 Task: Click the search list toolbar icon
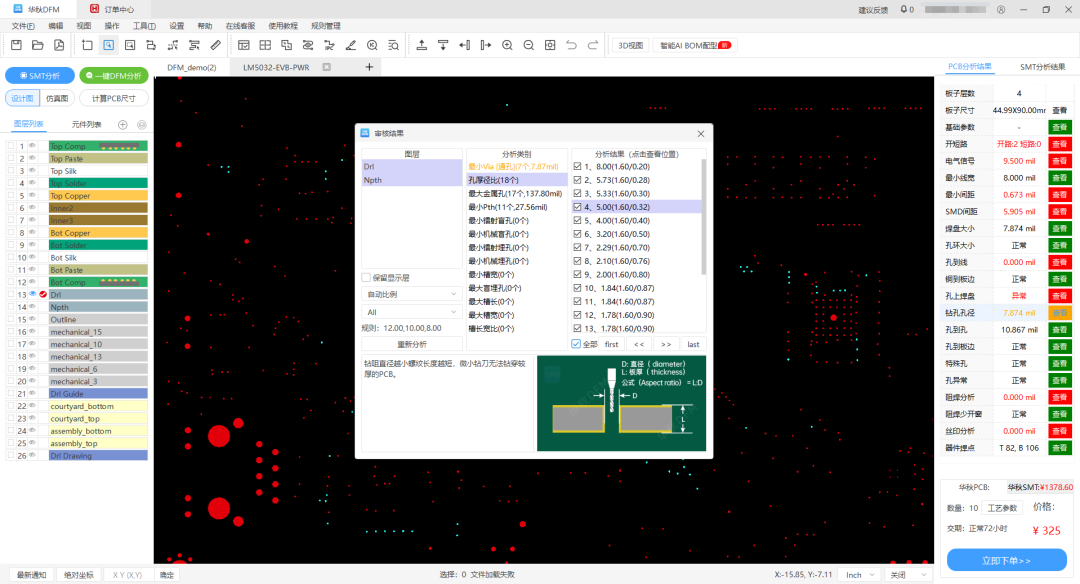pyautogui.click(x=393, y=45)
